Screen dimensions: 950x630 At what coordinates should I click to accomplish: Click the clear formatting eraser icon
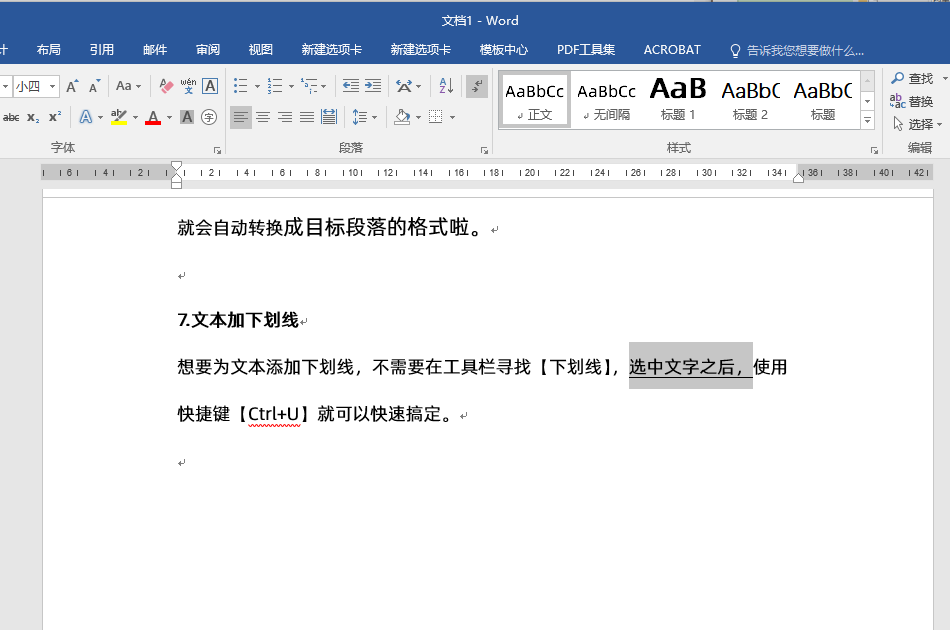coord(166,86)
